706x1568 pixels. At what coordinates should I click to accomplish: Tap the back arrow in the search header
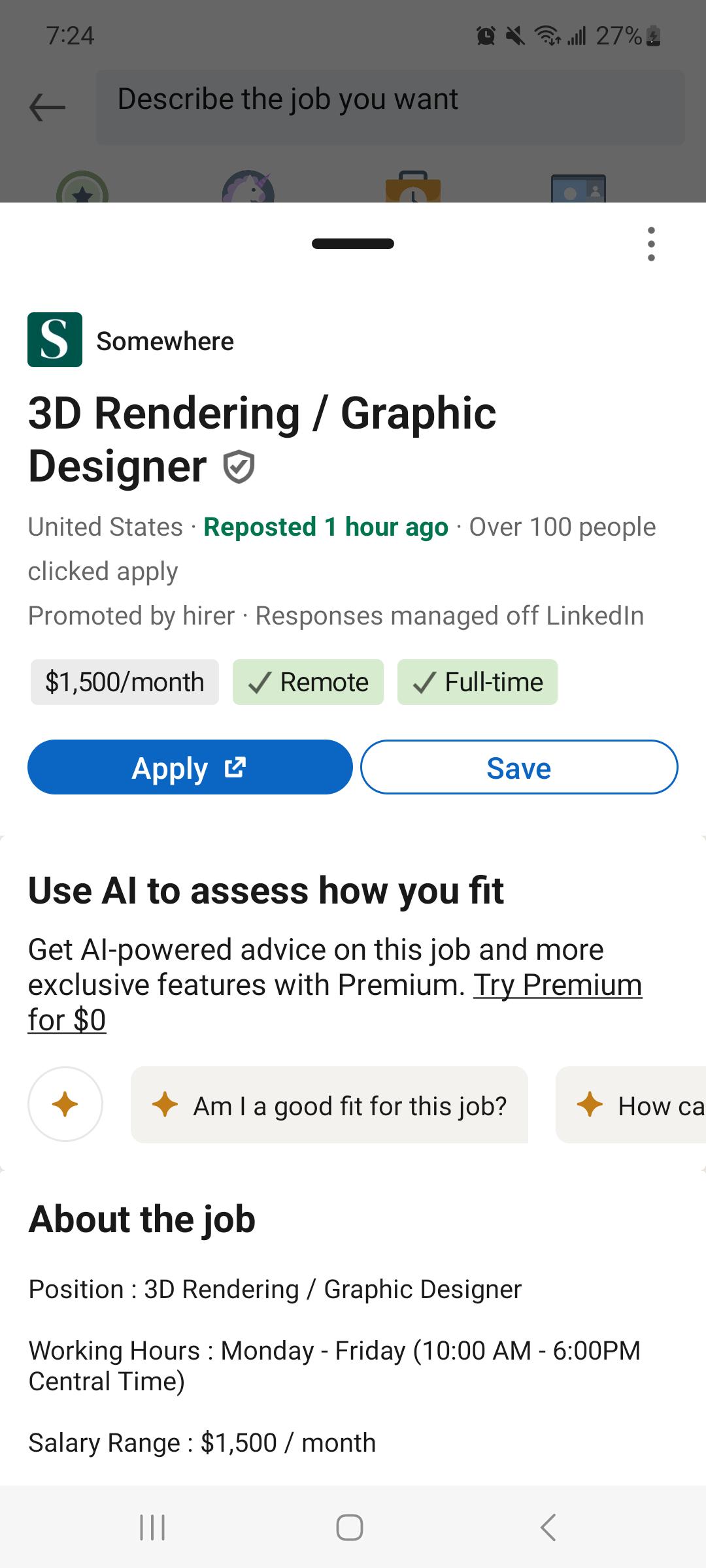47,106
